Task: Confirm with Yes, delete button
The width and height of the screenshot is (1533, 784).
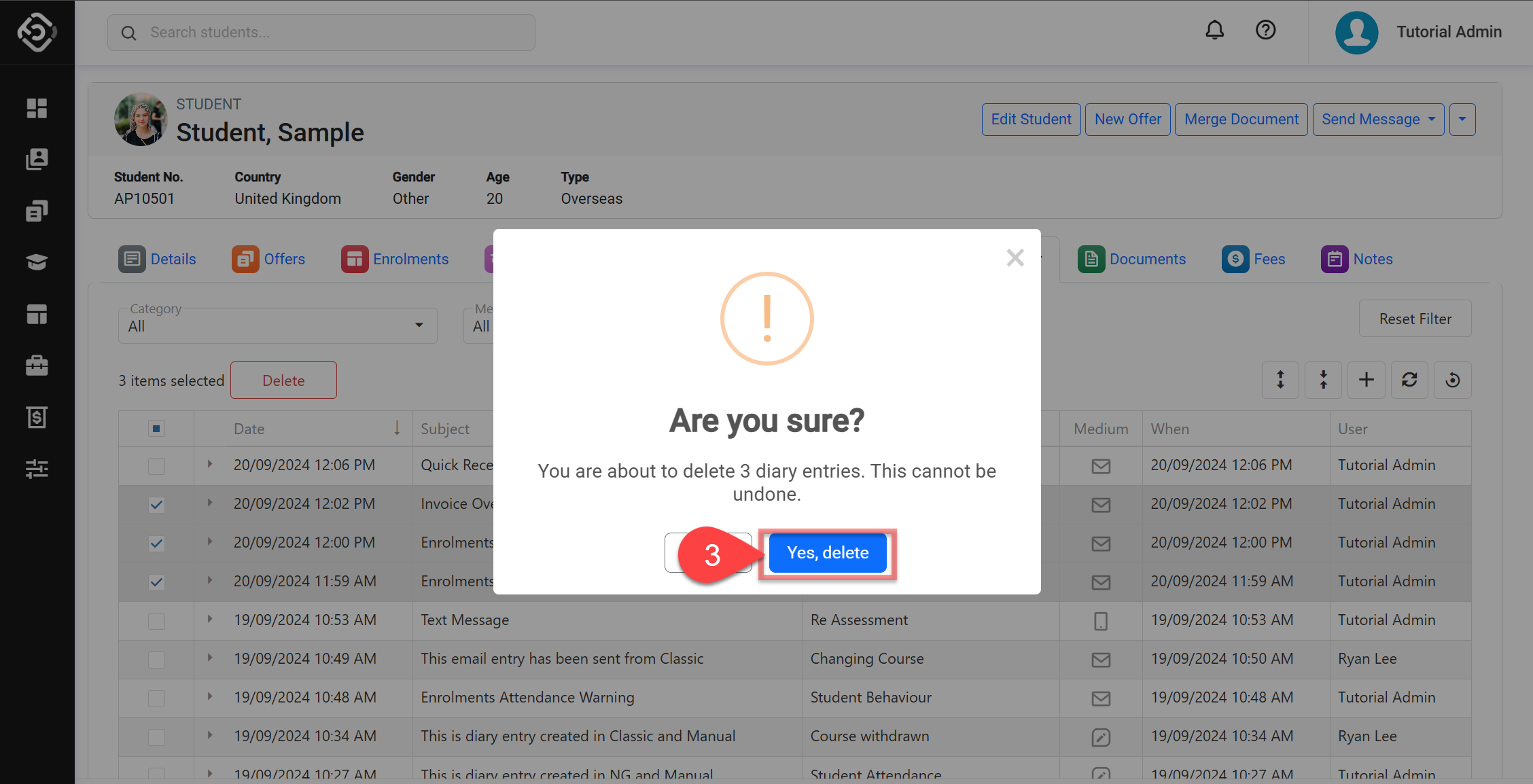Action: pos(828,553)
